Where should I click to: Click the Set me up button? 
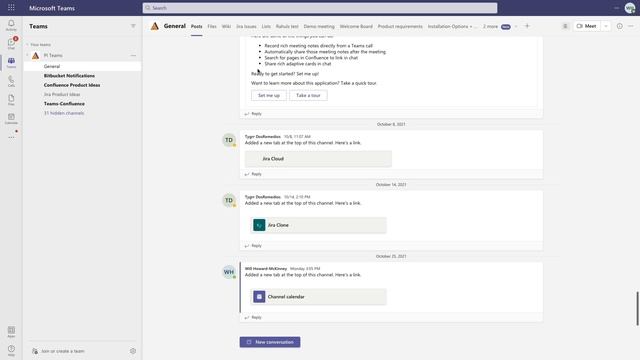pyautogui.click(x=269, y=95)
